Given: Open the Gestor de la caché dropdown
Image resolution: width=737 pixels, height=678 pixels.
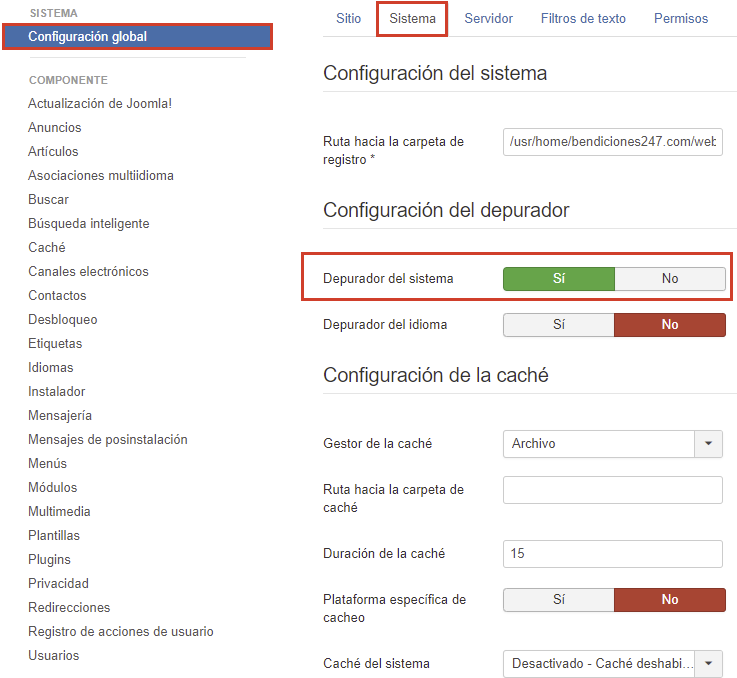Looking at the screenshot, I should coord(612,443).
